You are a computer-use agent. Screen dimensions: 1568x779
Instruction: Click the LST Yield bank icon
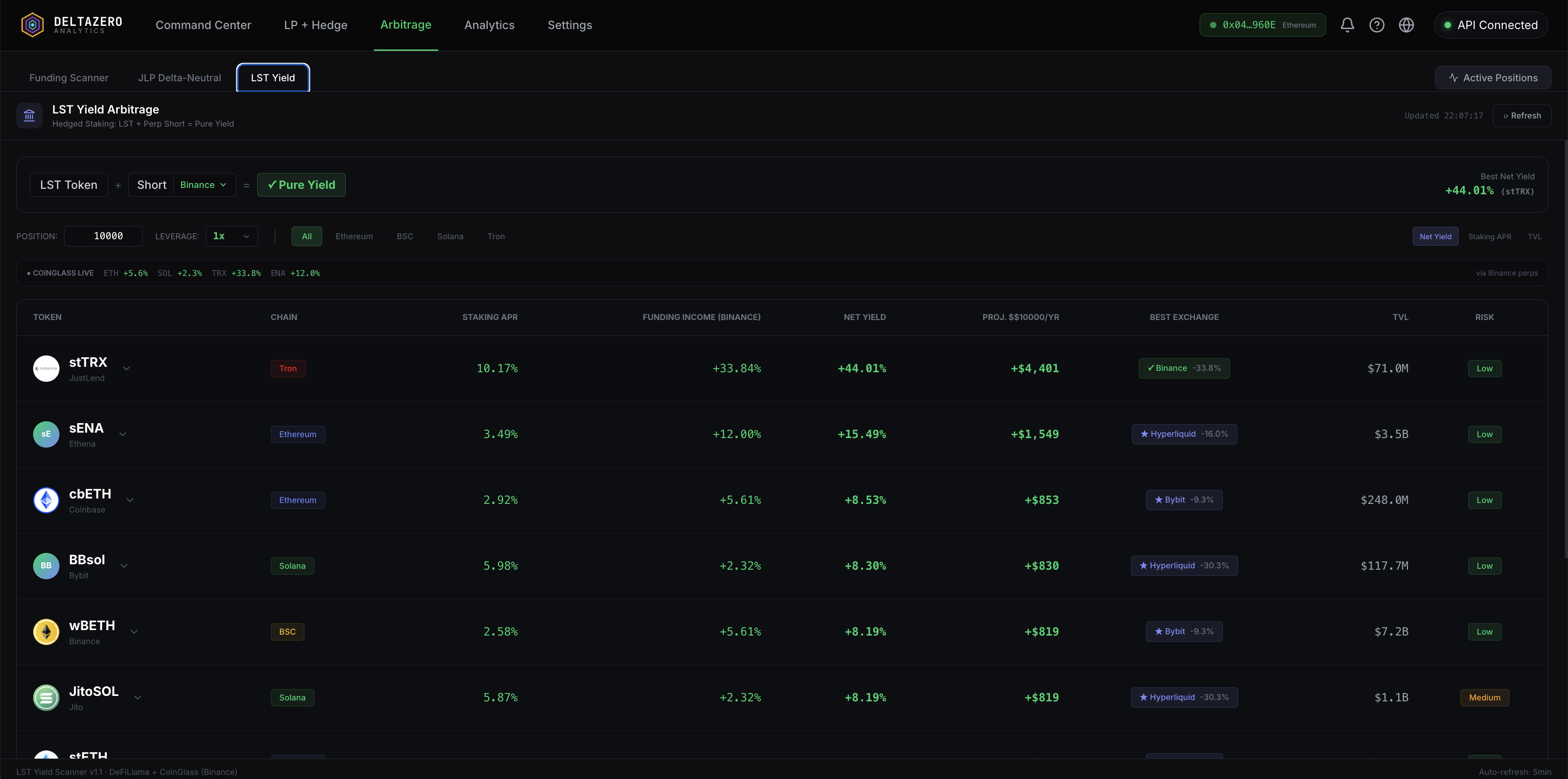click(29, 116)
